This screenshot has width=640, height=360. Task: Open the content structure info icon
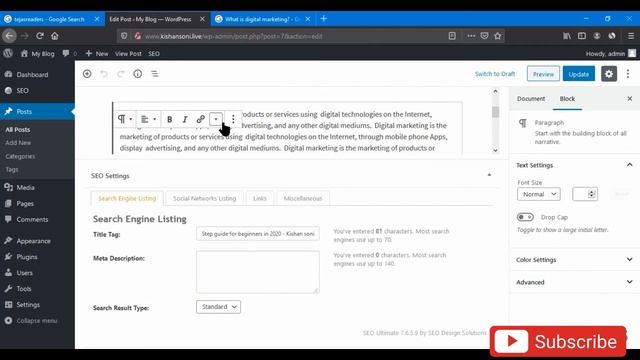[138, 74]
